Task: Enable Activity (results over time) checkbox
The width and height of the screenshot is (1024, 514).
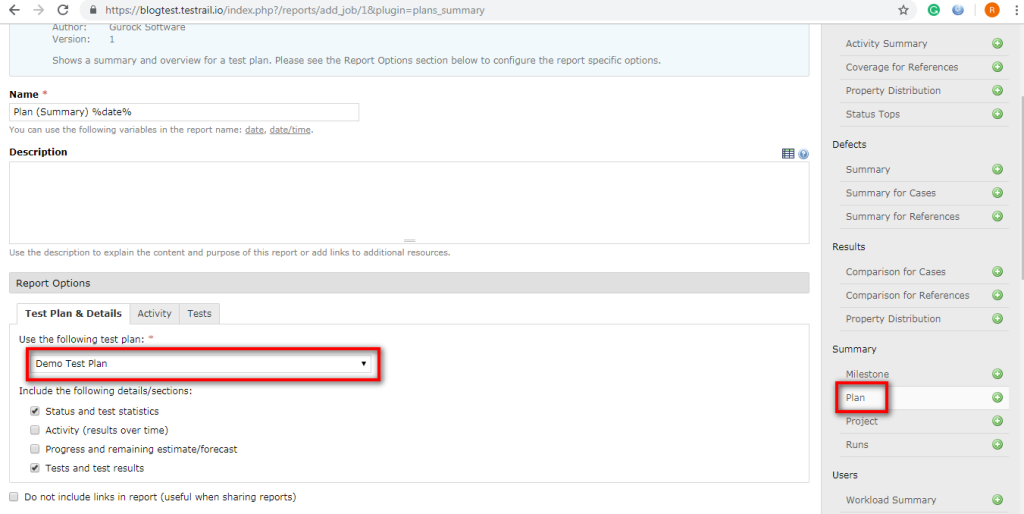Action: 35,430
